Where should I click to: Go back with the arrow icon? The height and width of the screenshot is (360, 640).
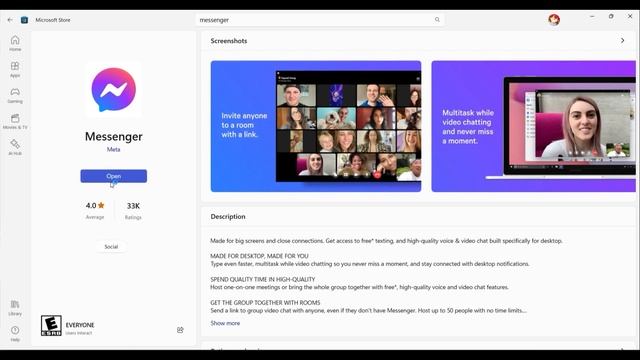click(x=10, y=20)
